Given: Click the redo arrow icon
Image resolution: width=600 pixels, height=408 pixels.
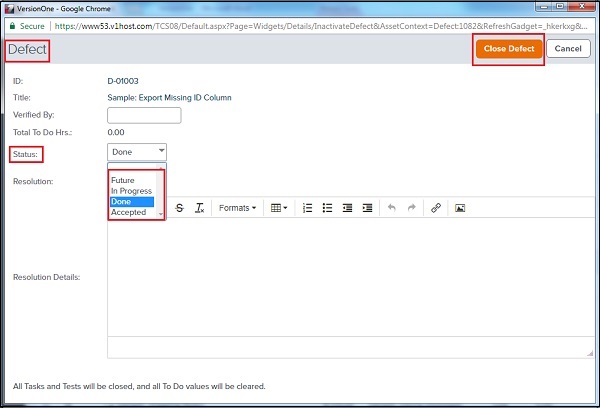Looking at the screenshot, I should pos(411,208).
